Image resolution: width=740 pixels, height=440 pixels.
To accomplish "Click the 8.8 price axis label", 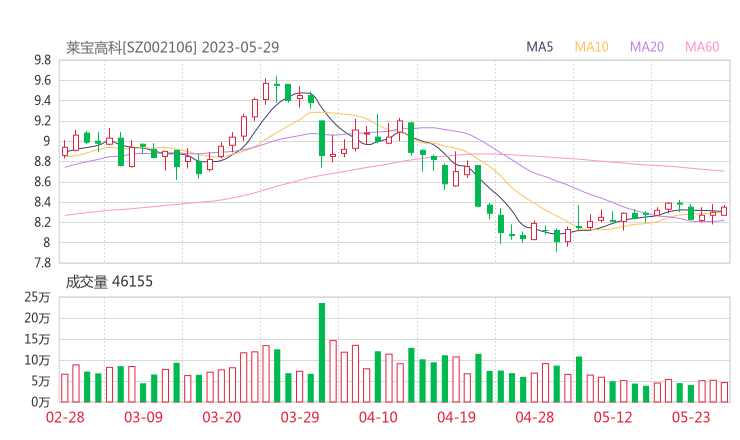I will coord(42,161).
